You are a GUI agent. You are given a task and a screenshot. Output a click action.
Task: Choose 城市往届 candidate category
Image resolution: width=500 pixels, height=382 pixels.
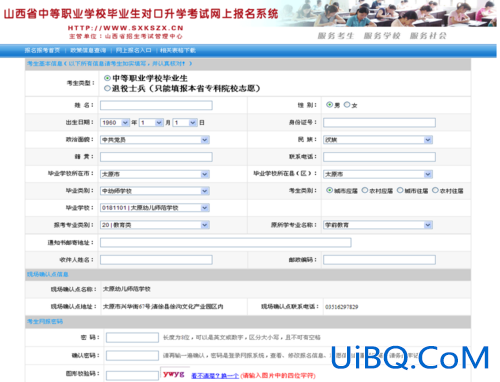[400, 190]
